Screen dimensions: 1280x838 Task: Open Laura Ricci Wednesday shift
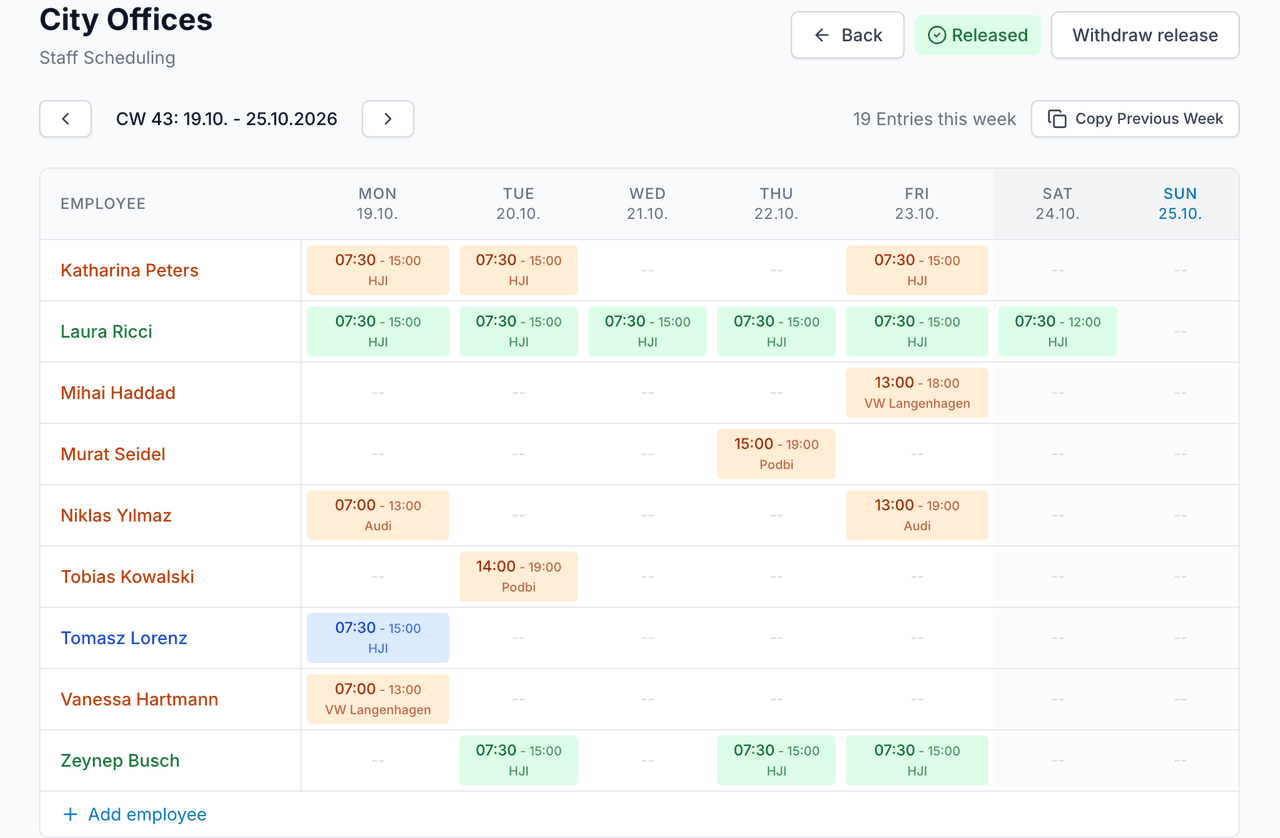[x=647, y=331]
